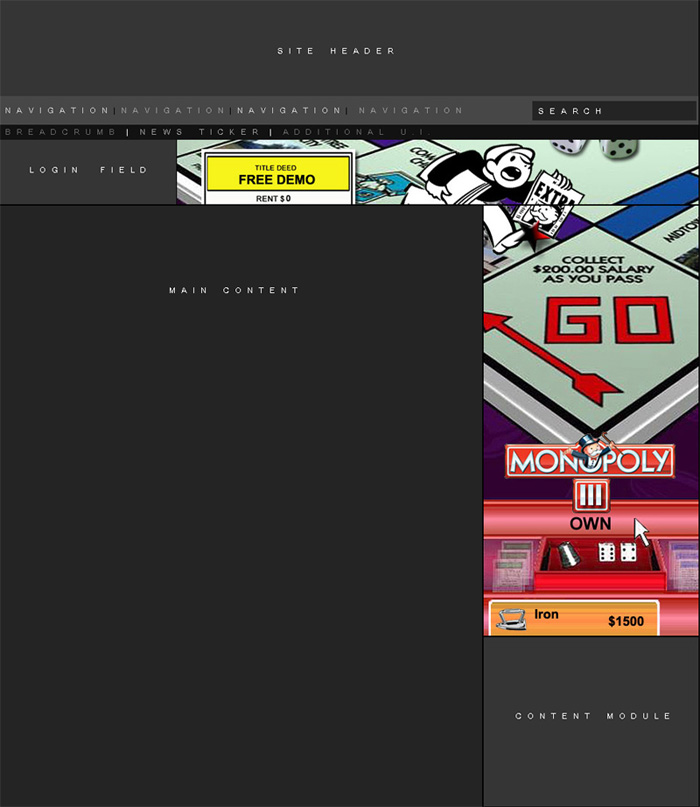This screenshot has width=700, height=807.
Task: Click the Main Content label
Action: [234, 290]
